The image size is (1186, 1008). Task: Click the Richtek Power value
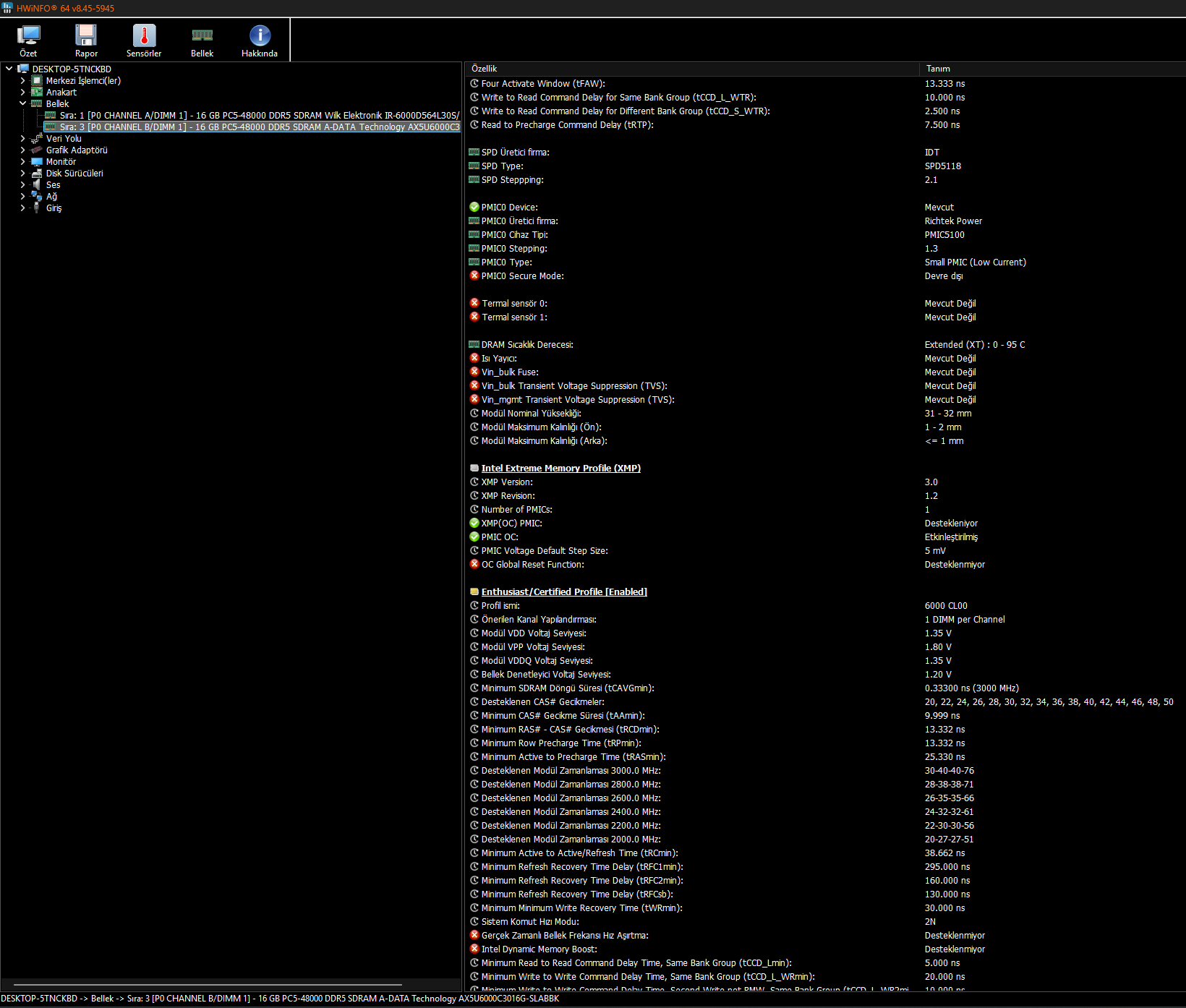point(953,221)
